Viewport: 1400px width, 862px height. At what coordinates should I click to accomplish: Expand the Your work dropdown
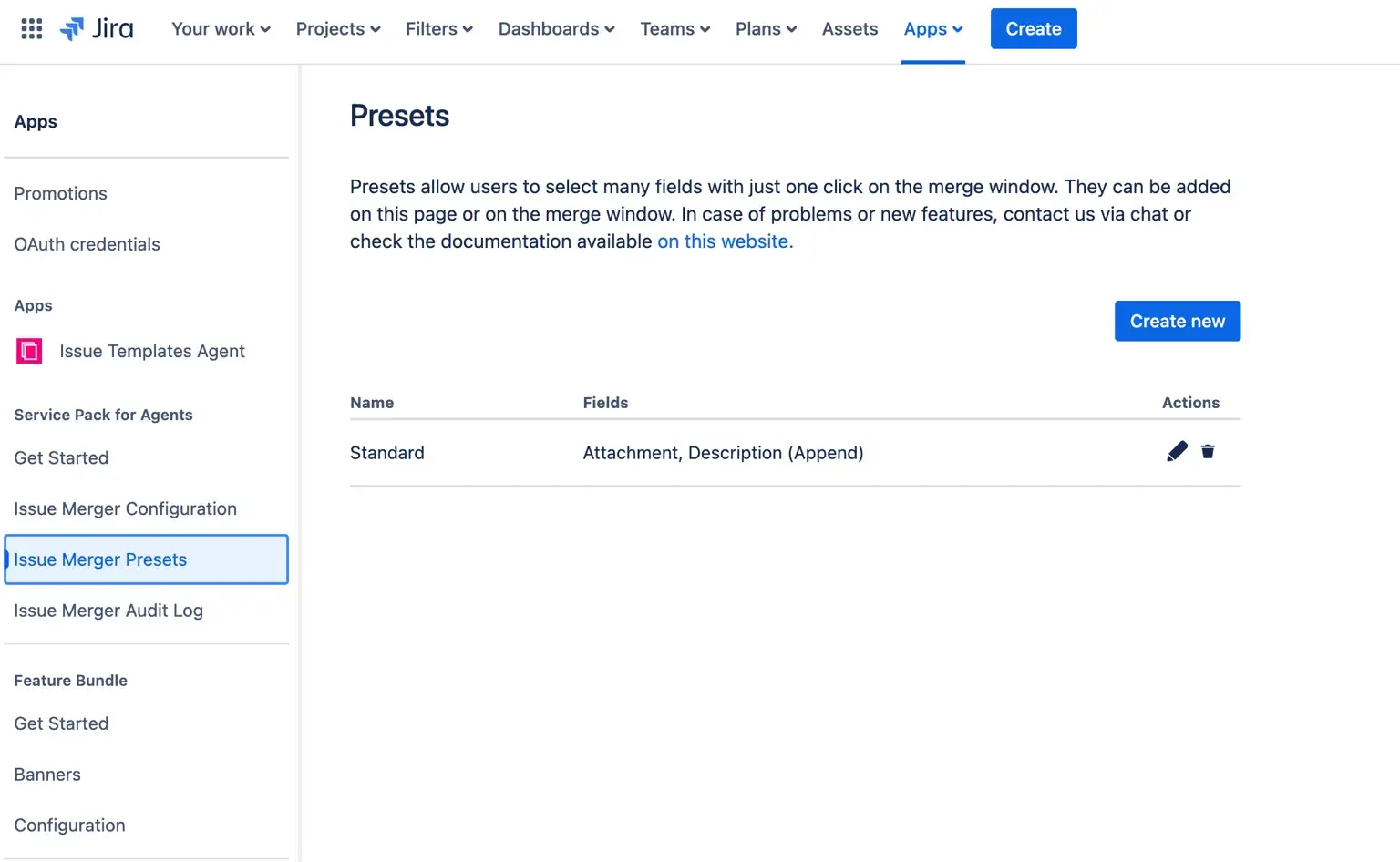(221, 29)
